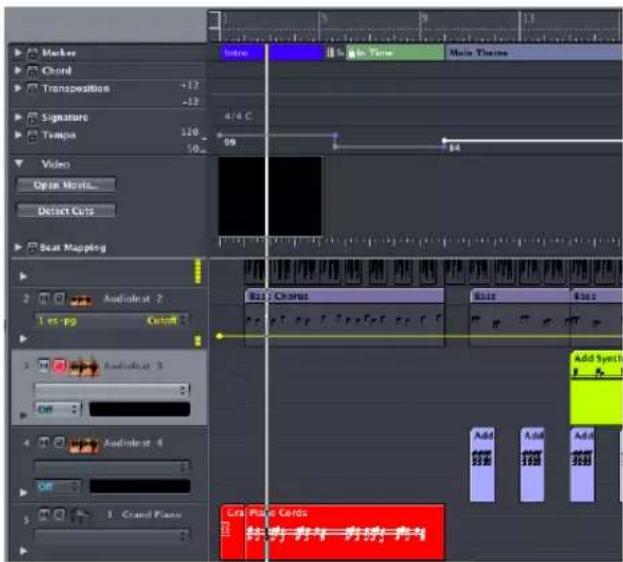The height and width of the screenshot is (562, 623).
Task: Collapse the Video global track
Action: (19, 163)
